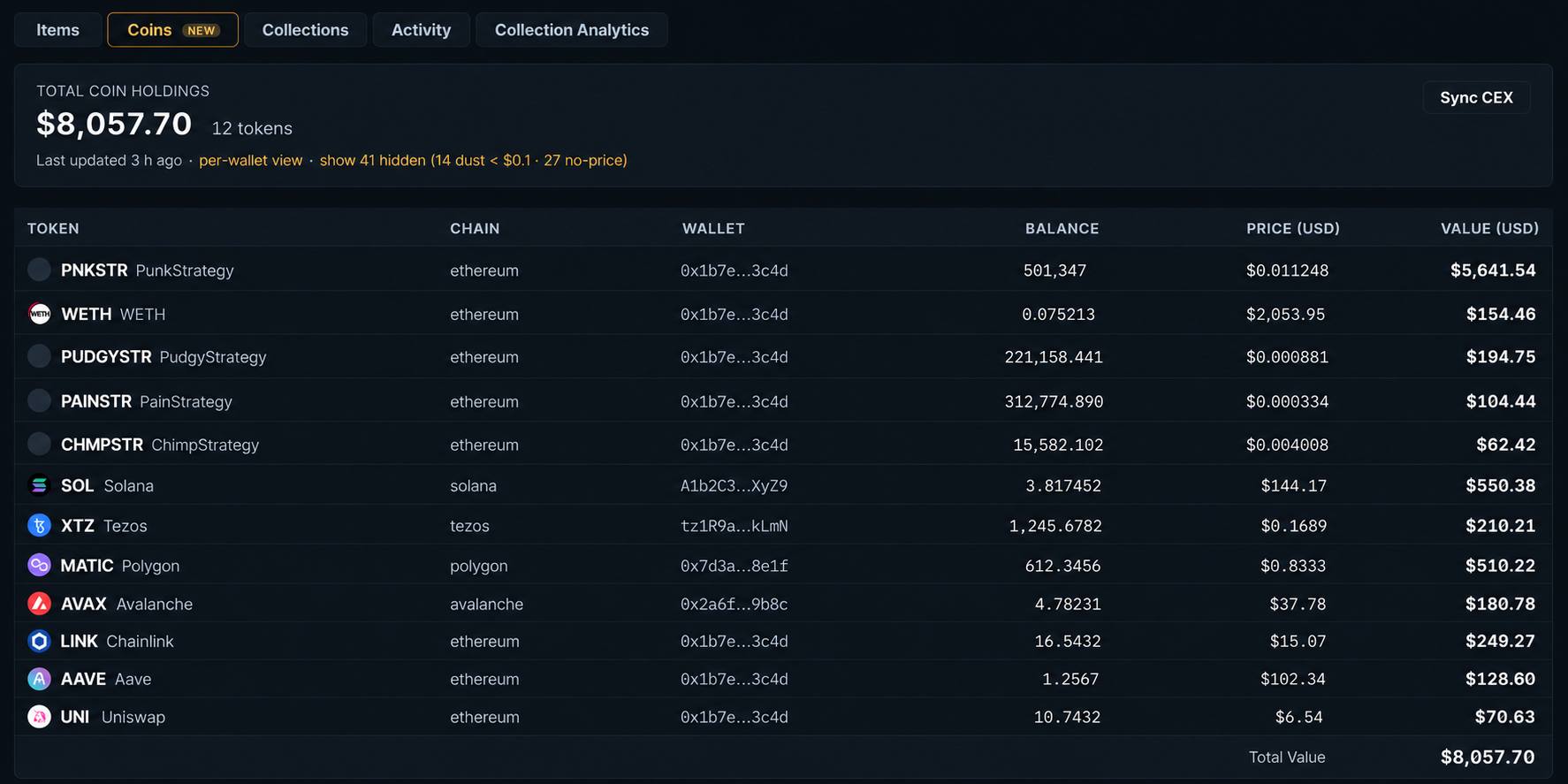Image resolution: width=1568 pixels, height=784 pixels.
Task: Click the Total Value footer label
Action: [x=1286, y=757]
